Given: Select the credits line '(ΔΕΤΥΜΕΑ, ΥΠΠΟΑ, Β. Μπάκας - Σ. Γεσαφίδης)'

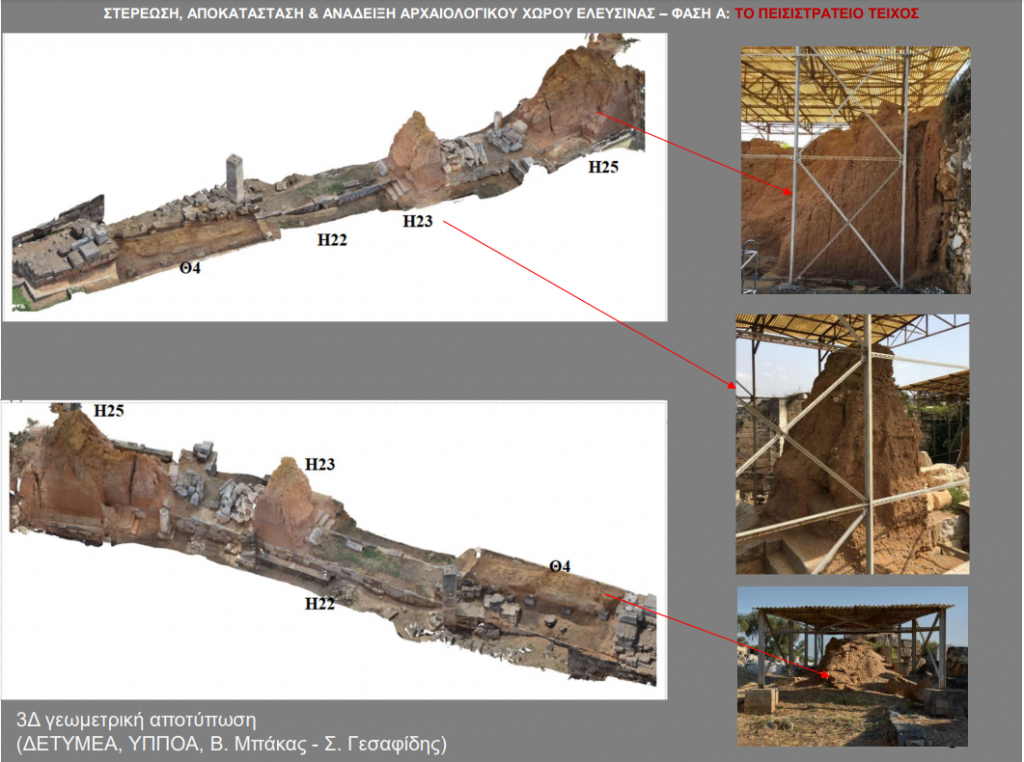Looking at the screenshot, I should [231, 743].
